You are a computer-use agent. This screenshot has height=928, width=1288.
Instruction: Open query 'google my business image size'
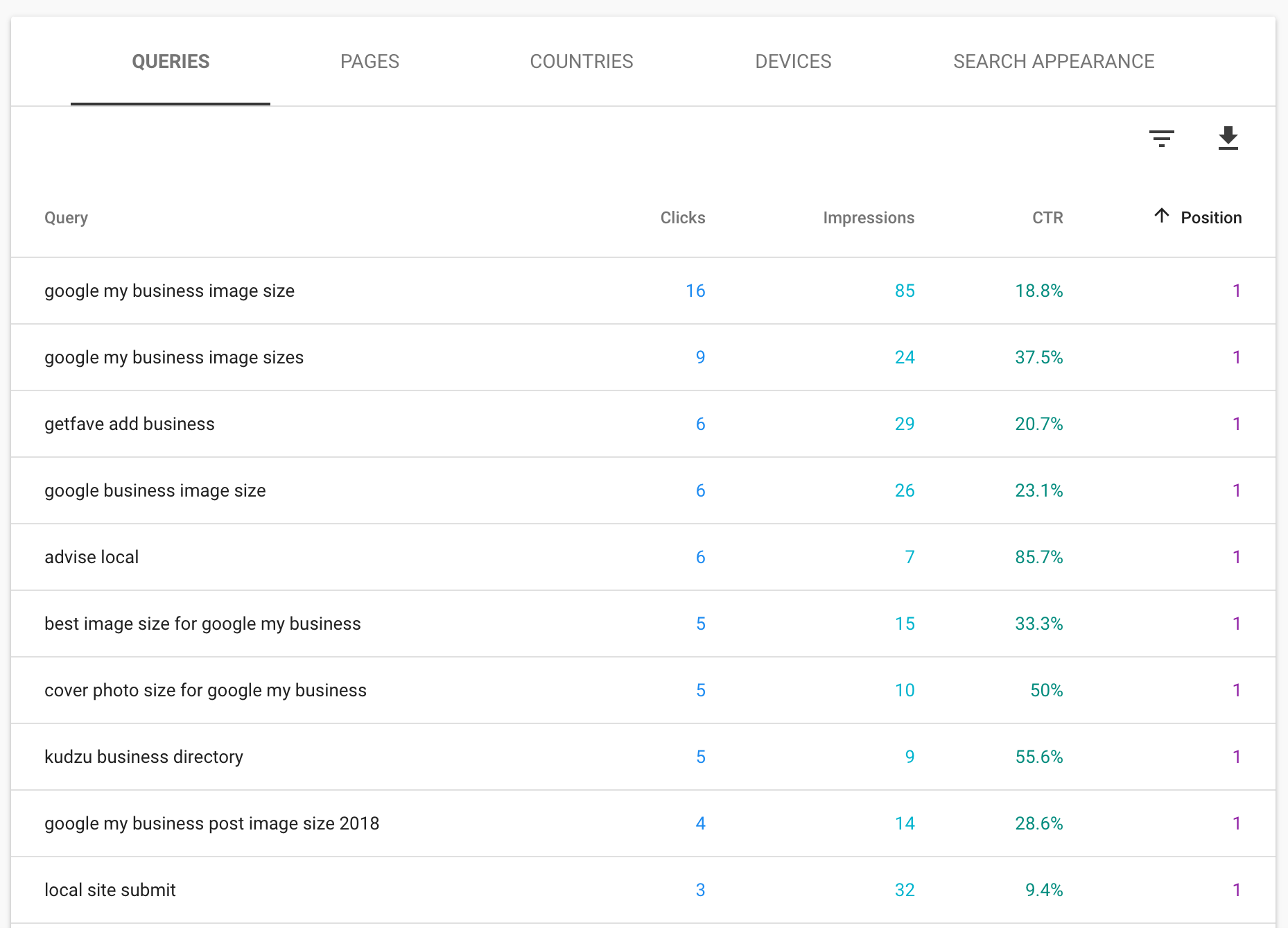169,291
